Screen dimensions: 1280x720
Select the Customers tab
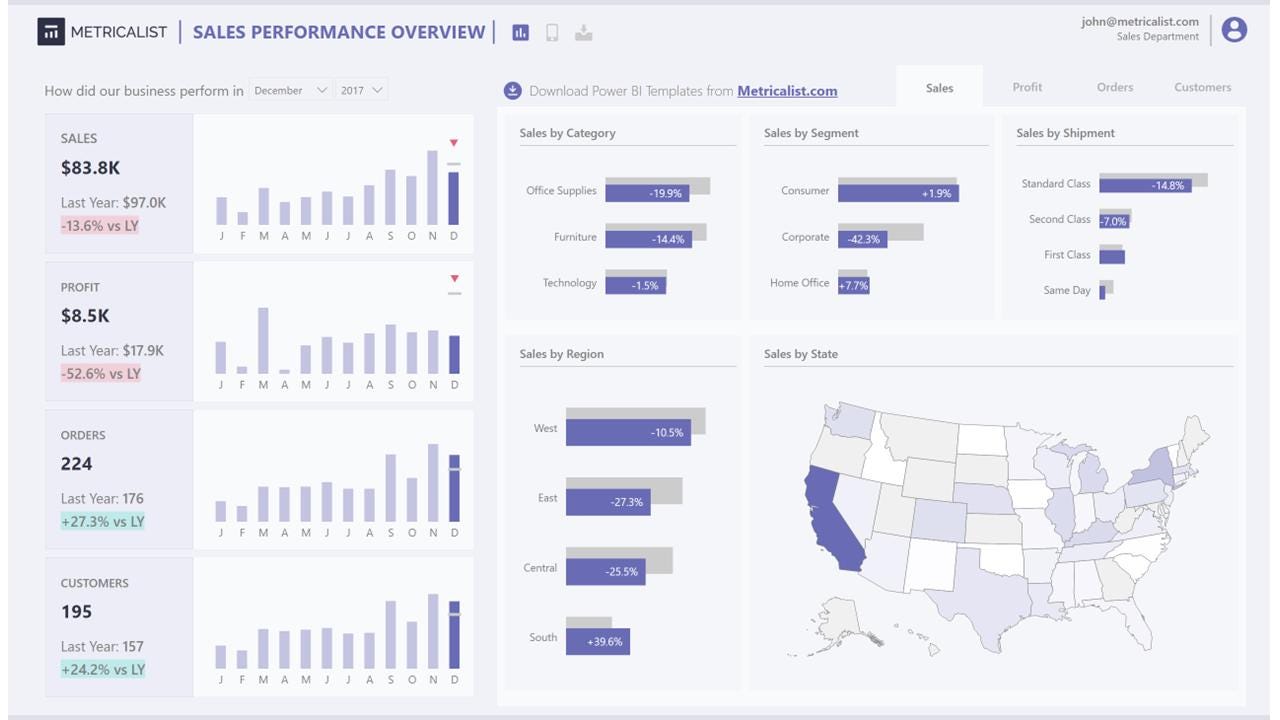[1202, 87]
